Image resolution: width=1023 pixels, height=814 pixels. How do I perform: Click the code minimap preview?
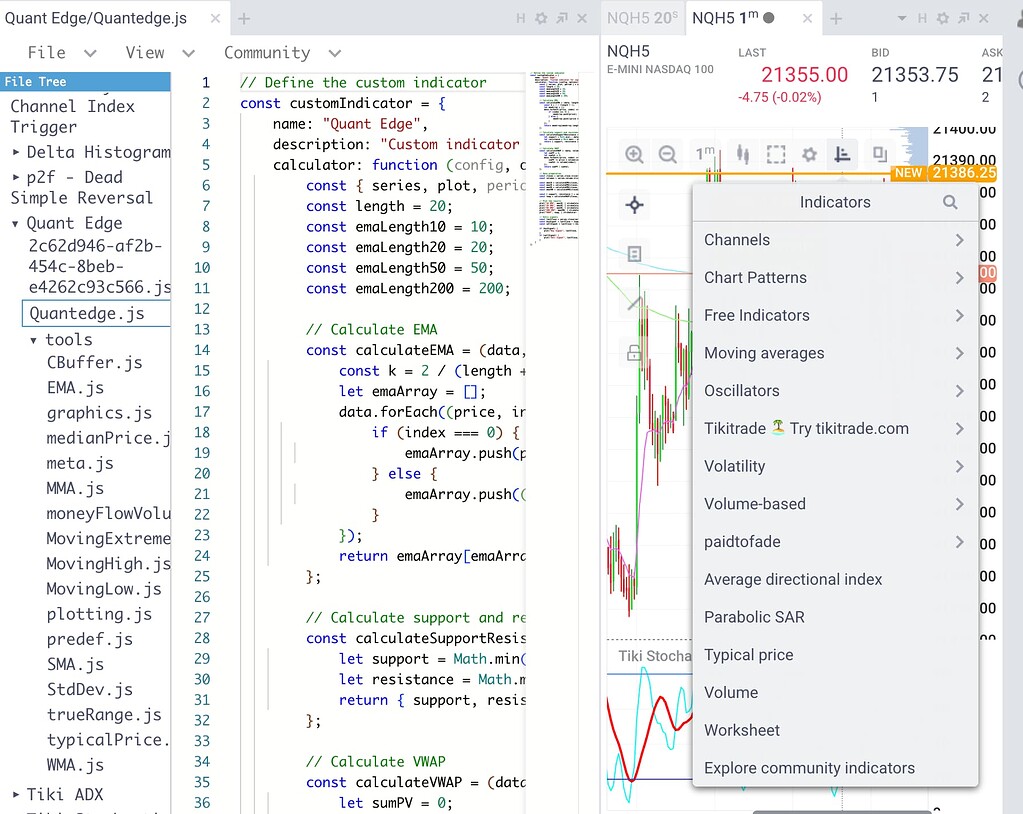[555, 150]
